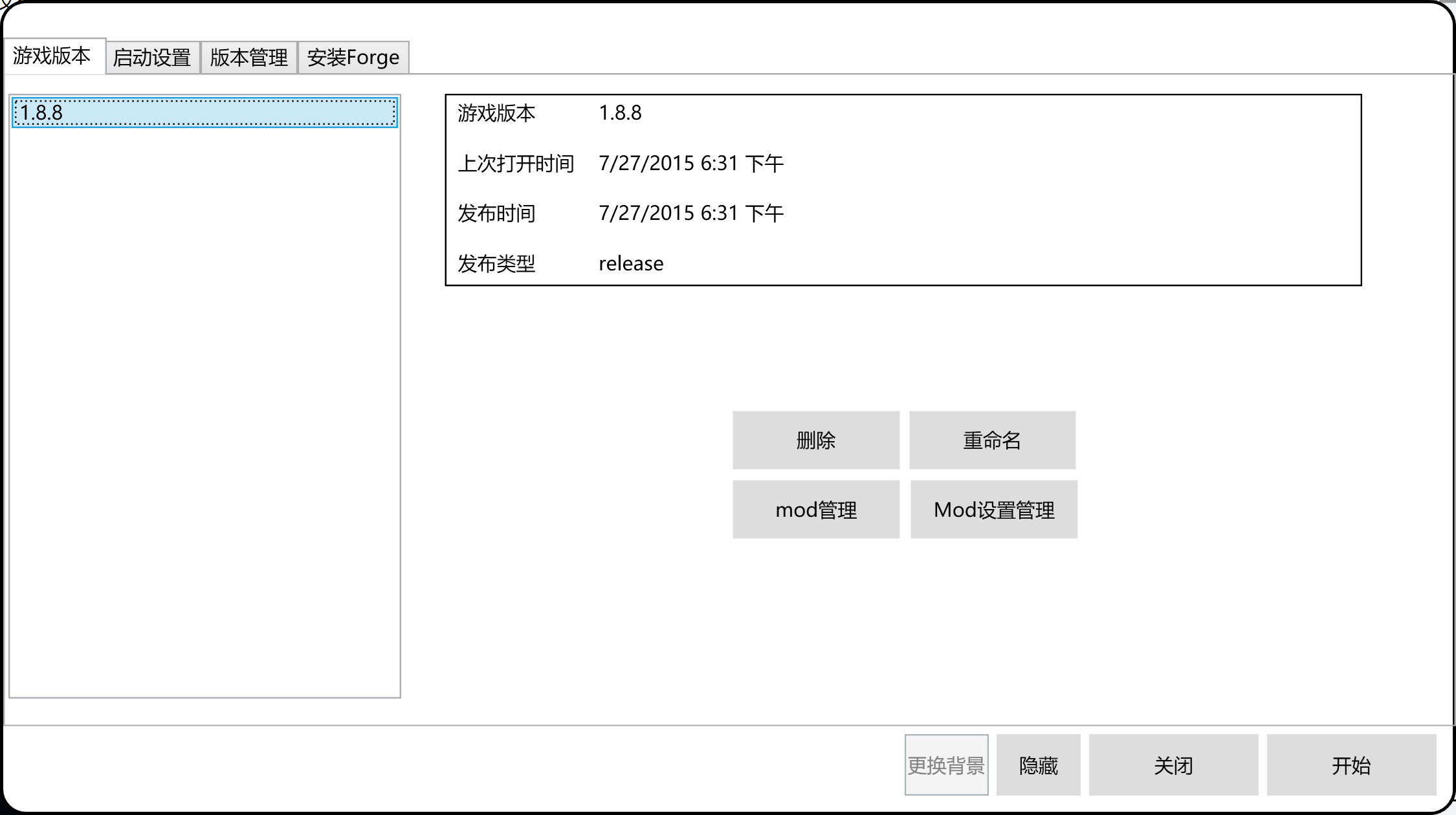Open mod管理 for version 1.8.8
Viewport: 1456px width, 815px height.
[815, 509]
